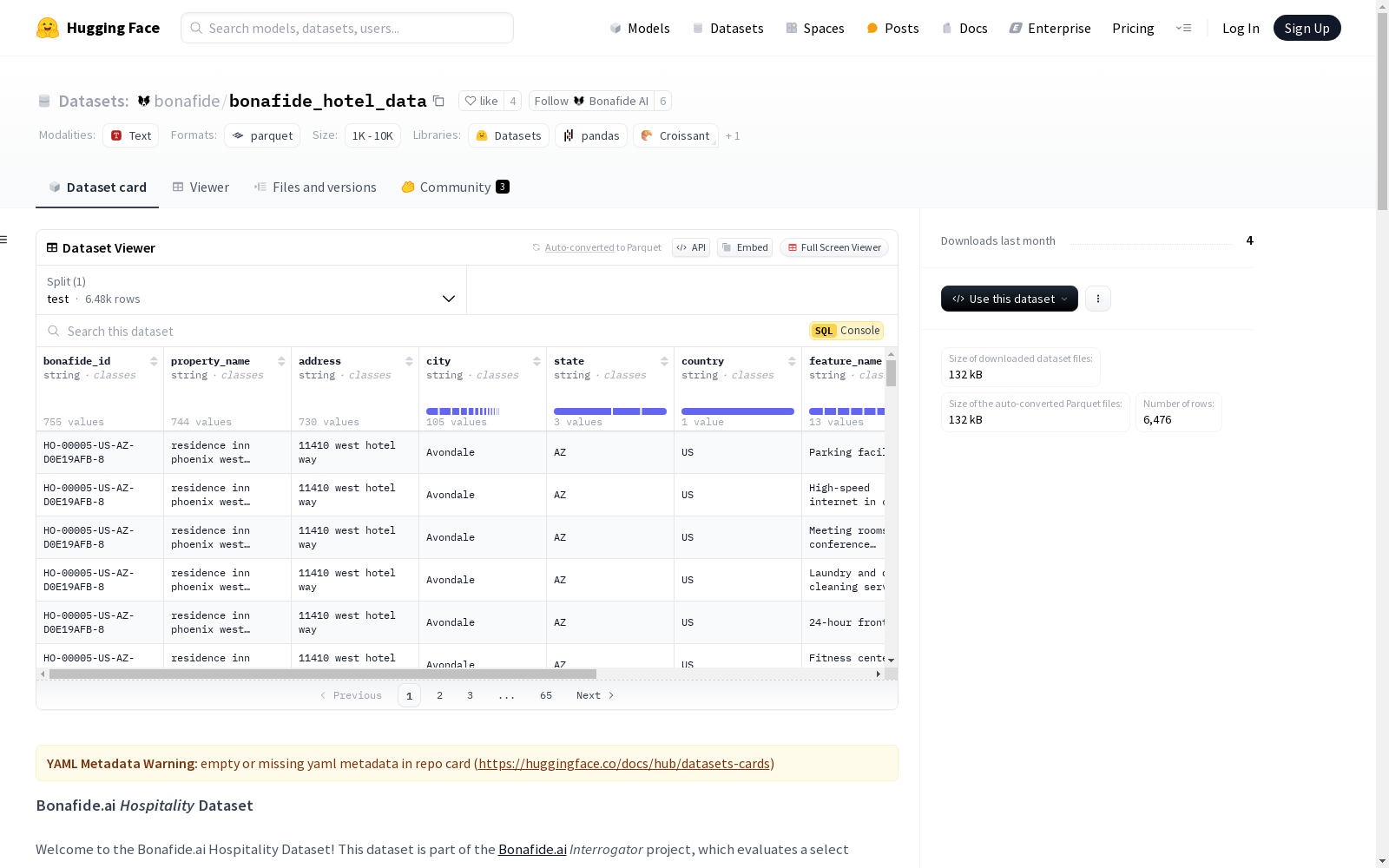Go to Posts in top navigation
Screen dimensions: 1389x868
(893, 28)
